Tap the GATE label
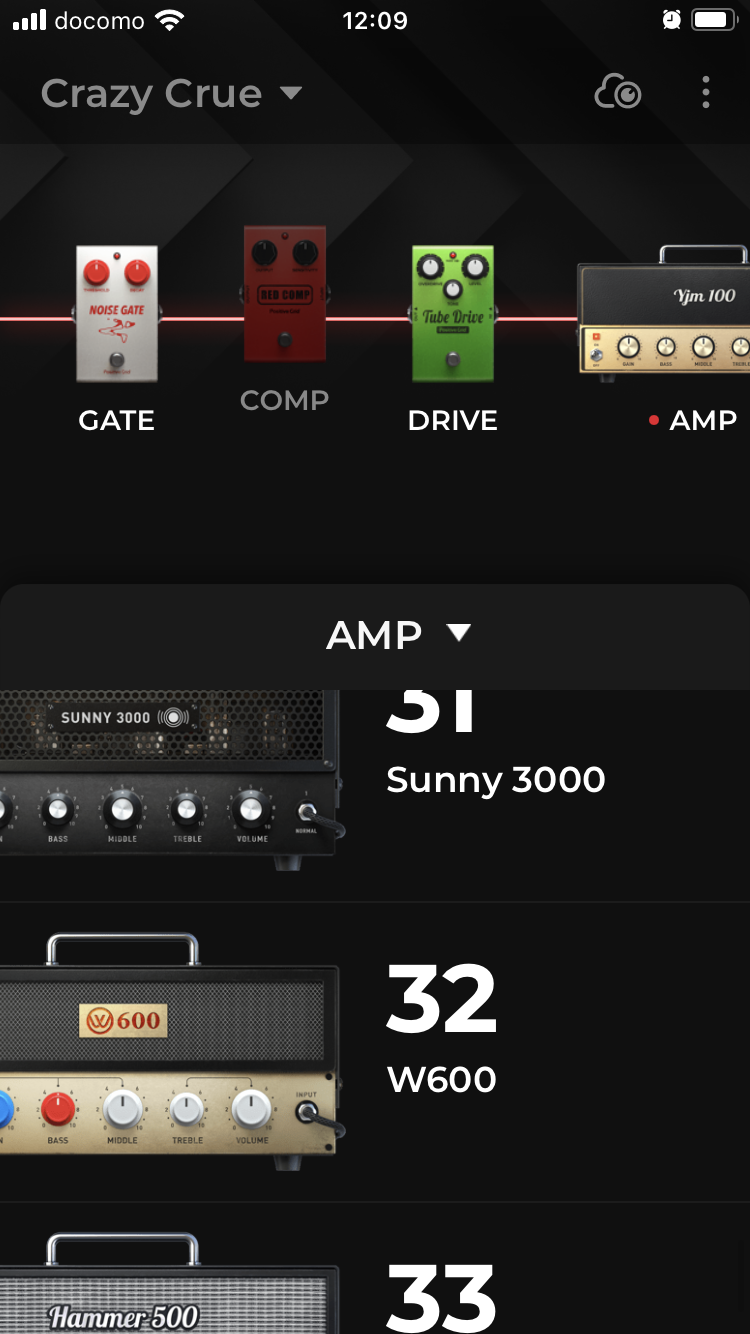This screenshot has height=1334, width=750. [116, 420]
